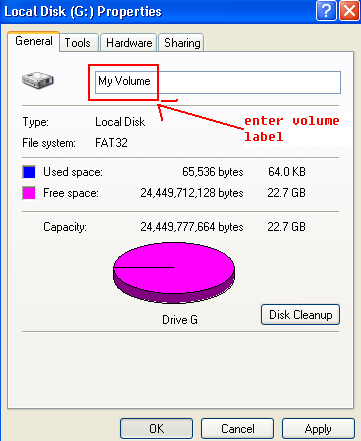This screenshot has height=441, width=361.
Task: Select the FAT32 file system text
Action: [x=111, y=143]
